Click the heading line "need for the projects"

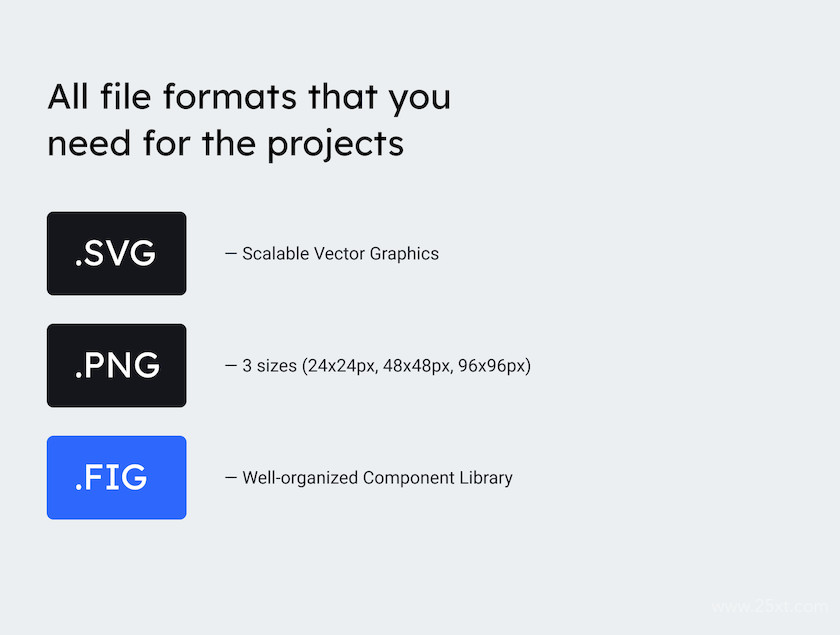point(226,145)
